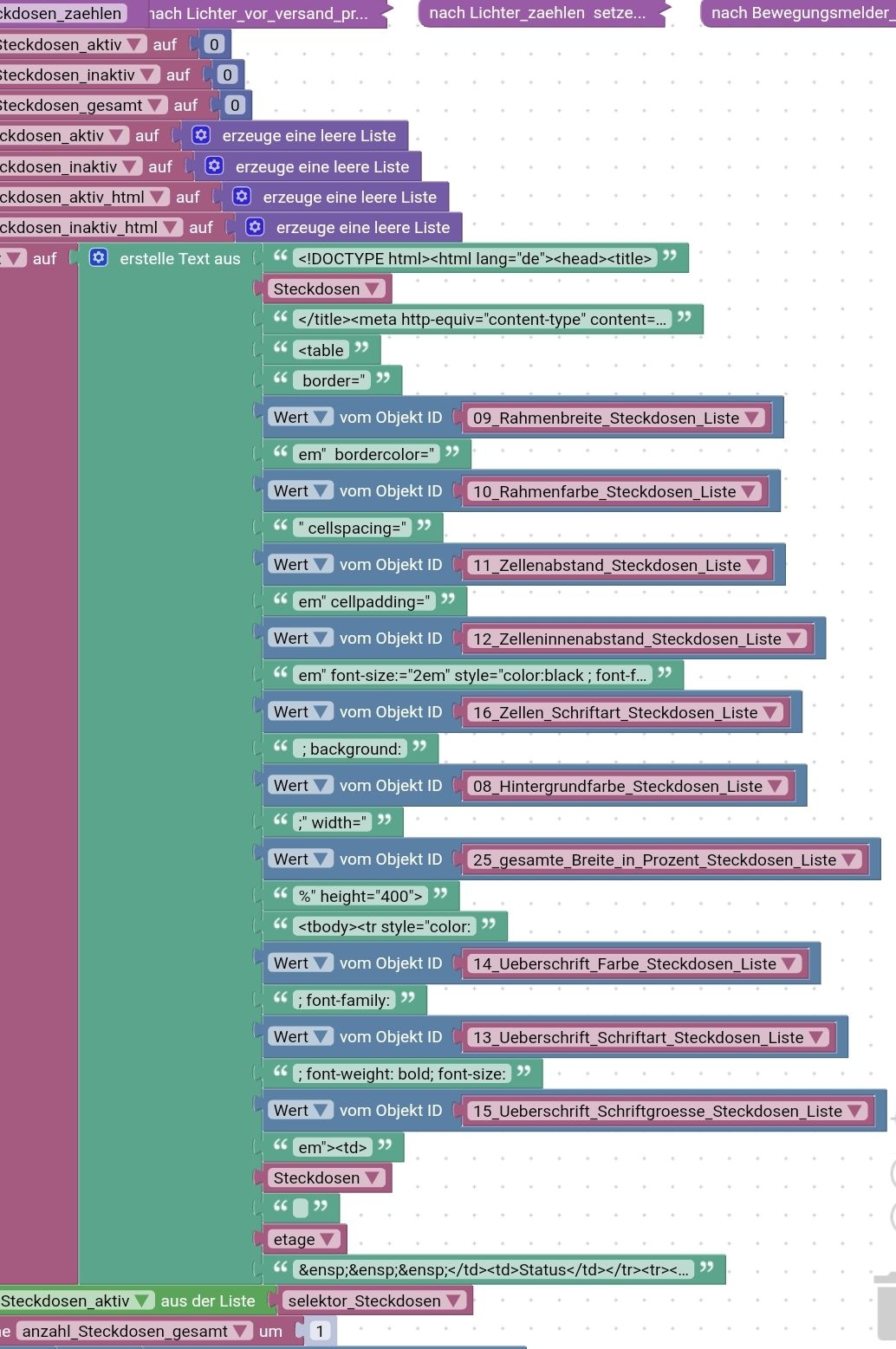Edit the em" font-size:="2em" text field
This screenshot has height=1349, width=896.
[x=472, y=675]
